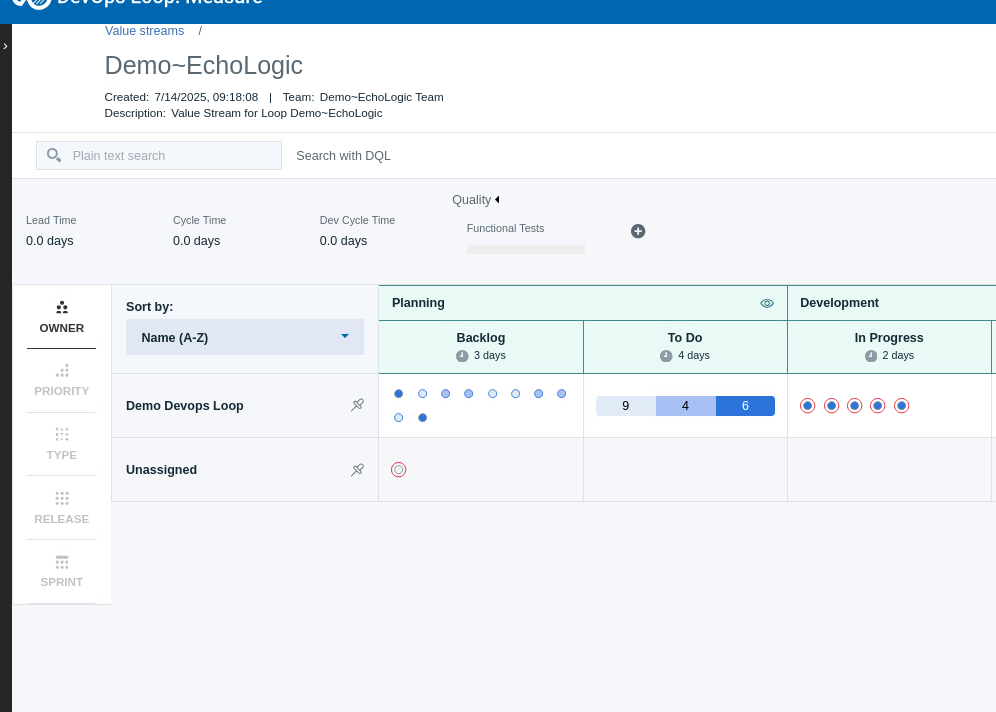Open the last In Progress work item dot
This screenshot has width=996, height=712.
[901, 405]
